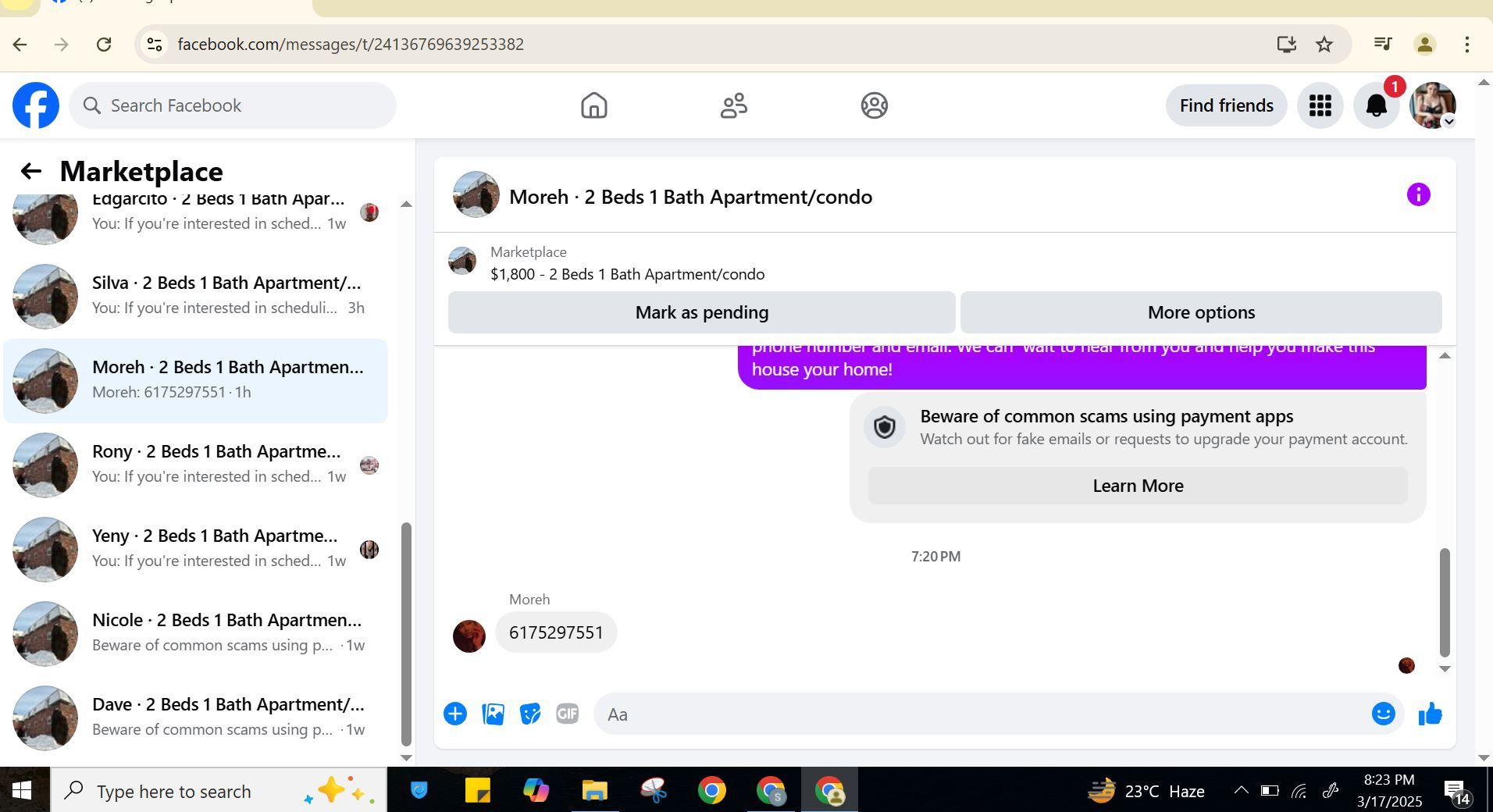1493x812 pixels.
Task: Click the Find friends button
Action: pos(1227,105)
